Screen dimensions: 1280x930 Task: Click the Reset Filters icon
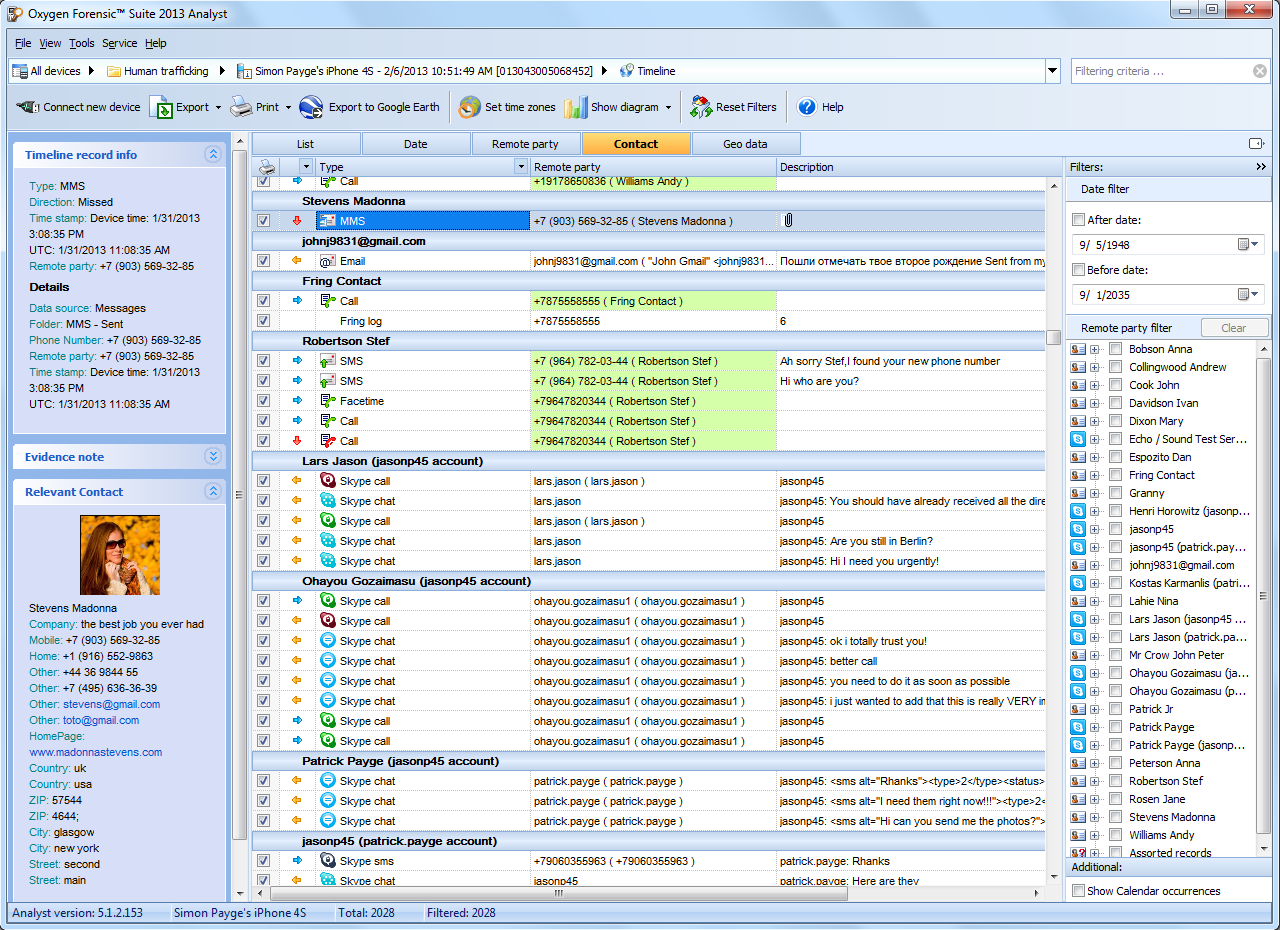(701, 107)
